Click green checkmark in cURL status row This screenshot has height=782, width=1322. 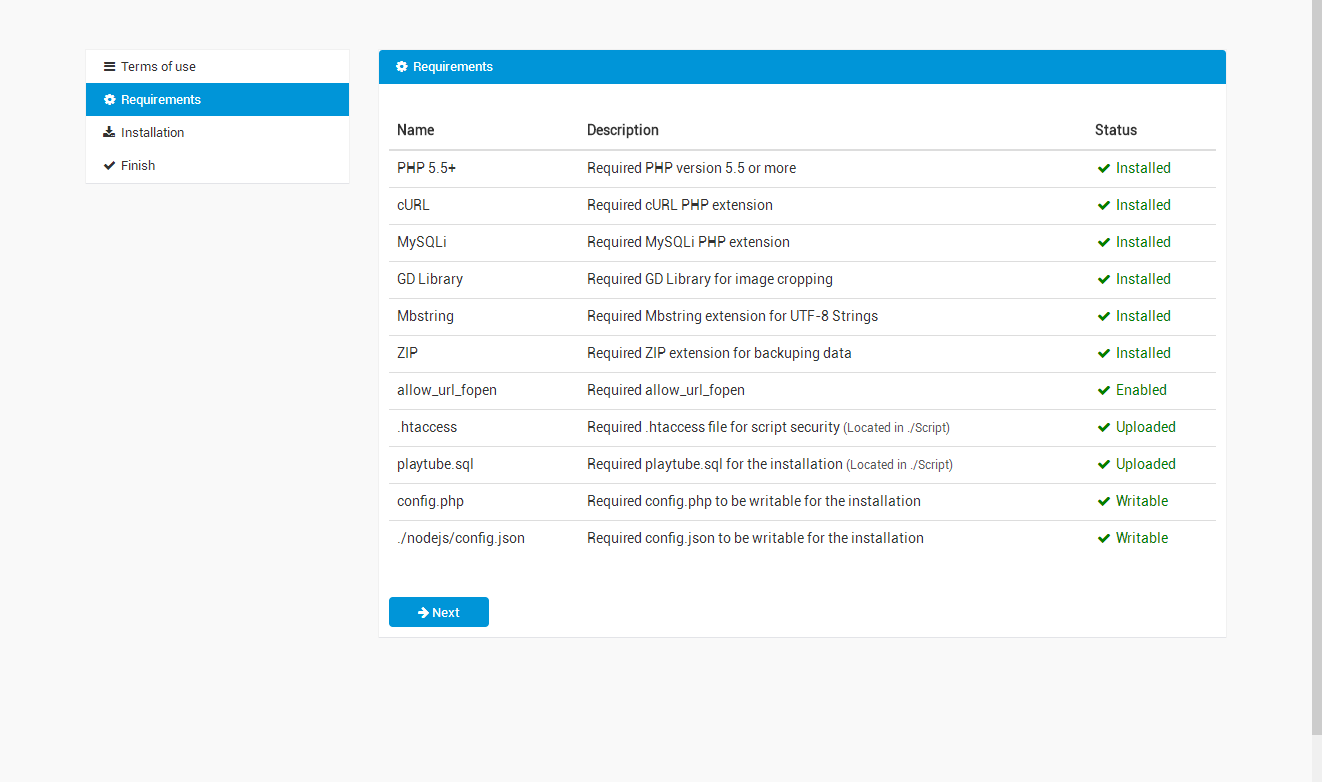coord(1104,205)
